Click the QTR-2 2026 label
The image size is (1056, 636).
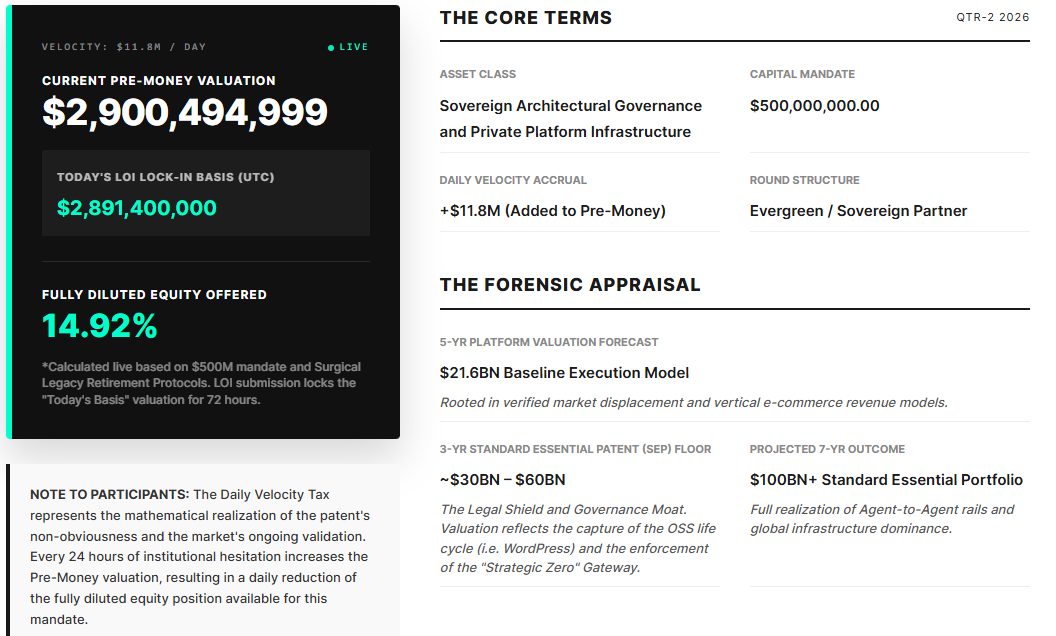point(993,18)
